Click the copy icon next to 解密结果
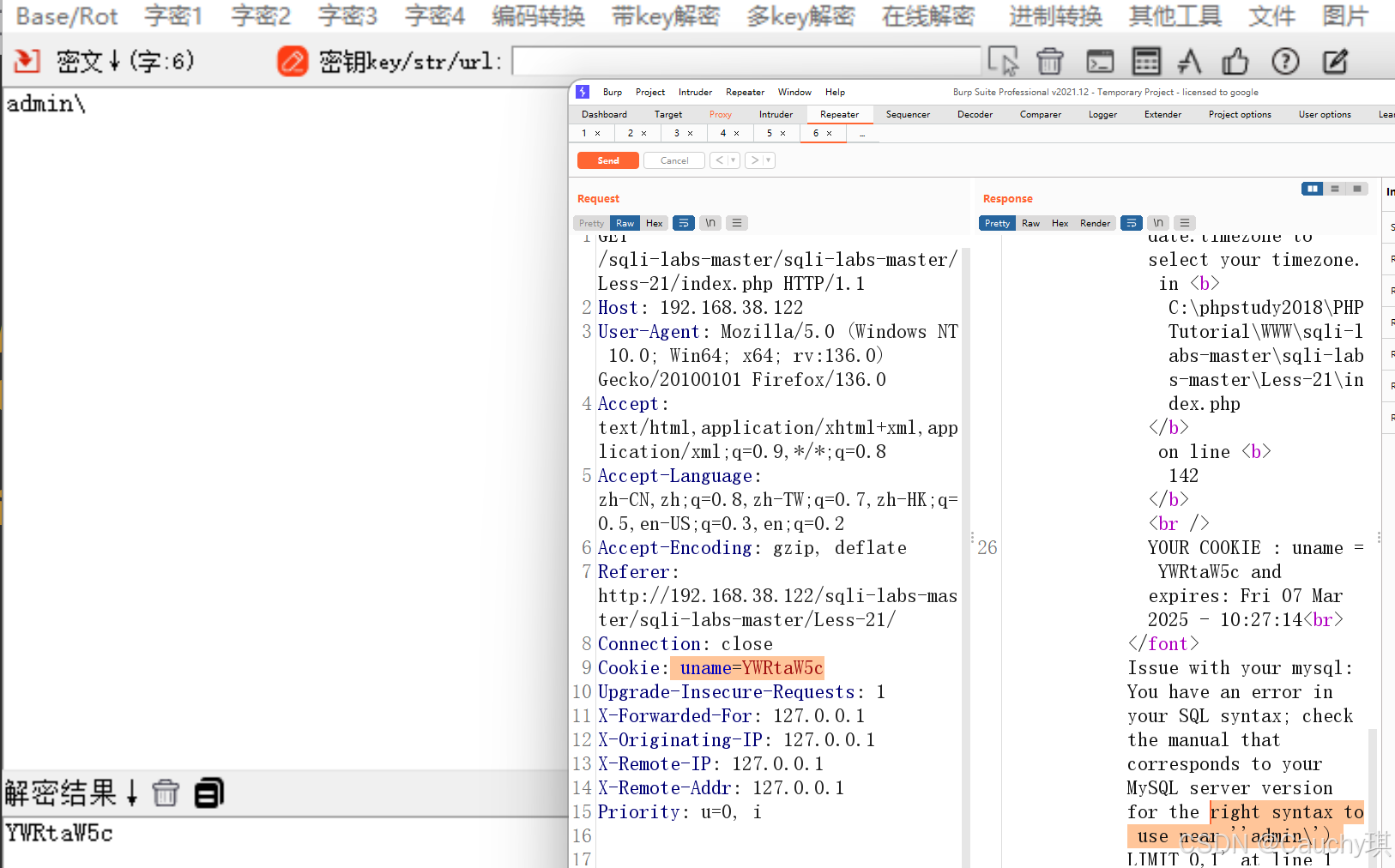 (208, 793)
